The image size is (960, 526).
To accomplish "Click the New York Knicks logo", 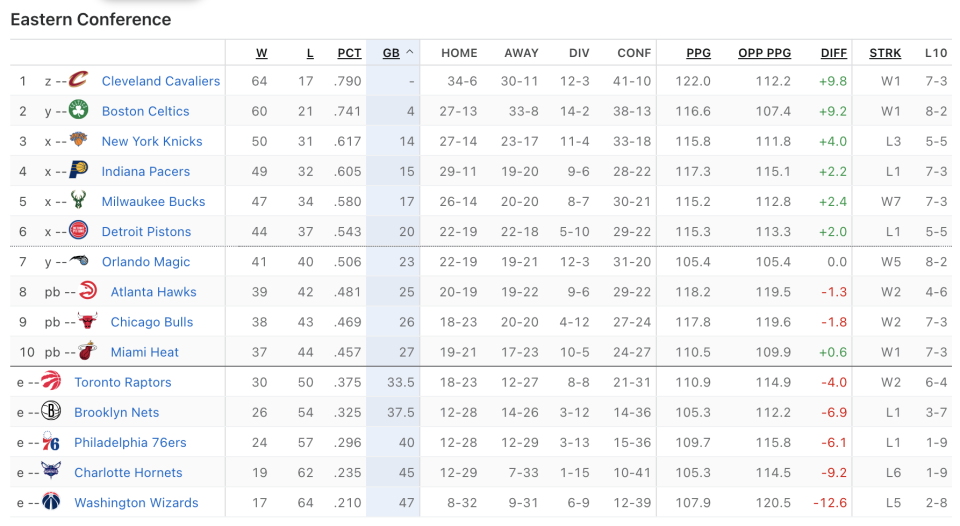I will [79, 141].
